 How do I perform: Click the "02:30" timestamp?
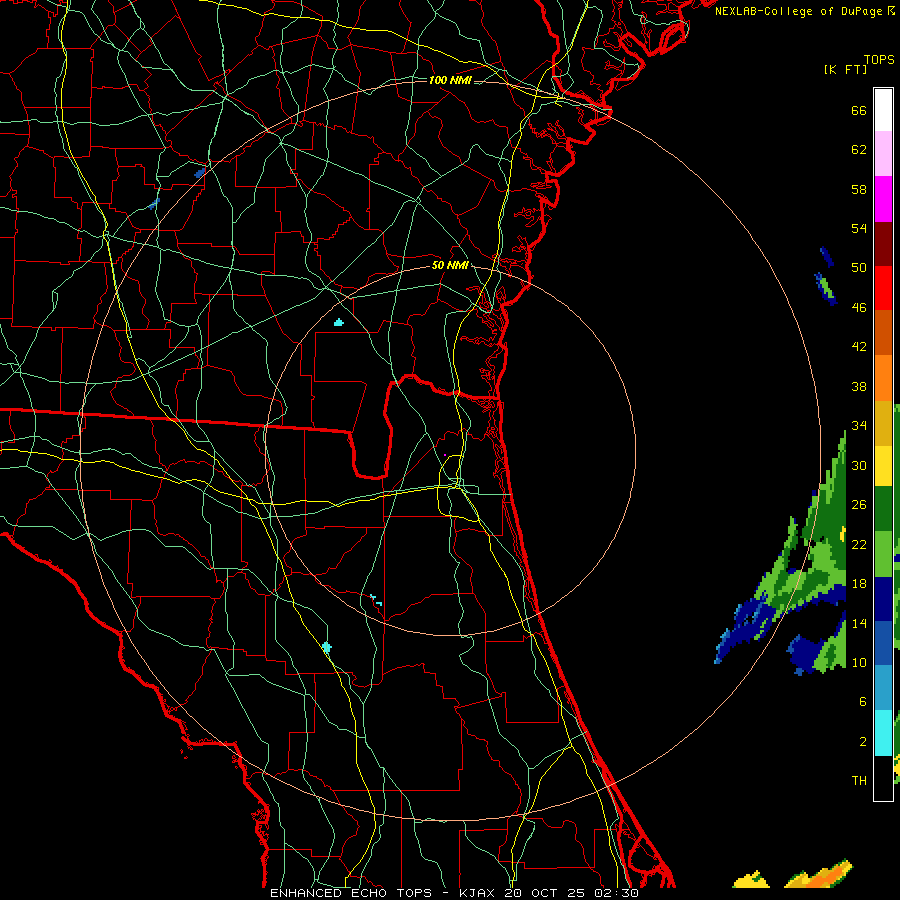[617, 893]
